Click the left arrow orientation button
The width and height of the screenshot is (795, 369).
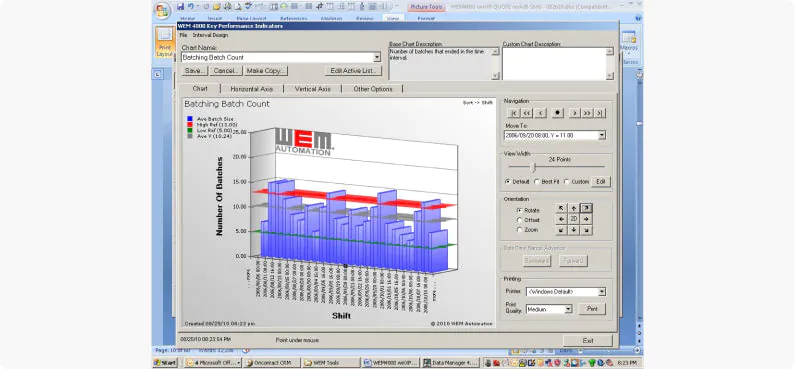561,219
